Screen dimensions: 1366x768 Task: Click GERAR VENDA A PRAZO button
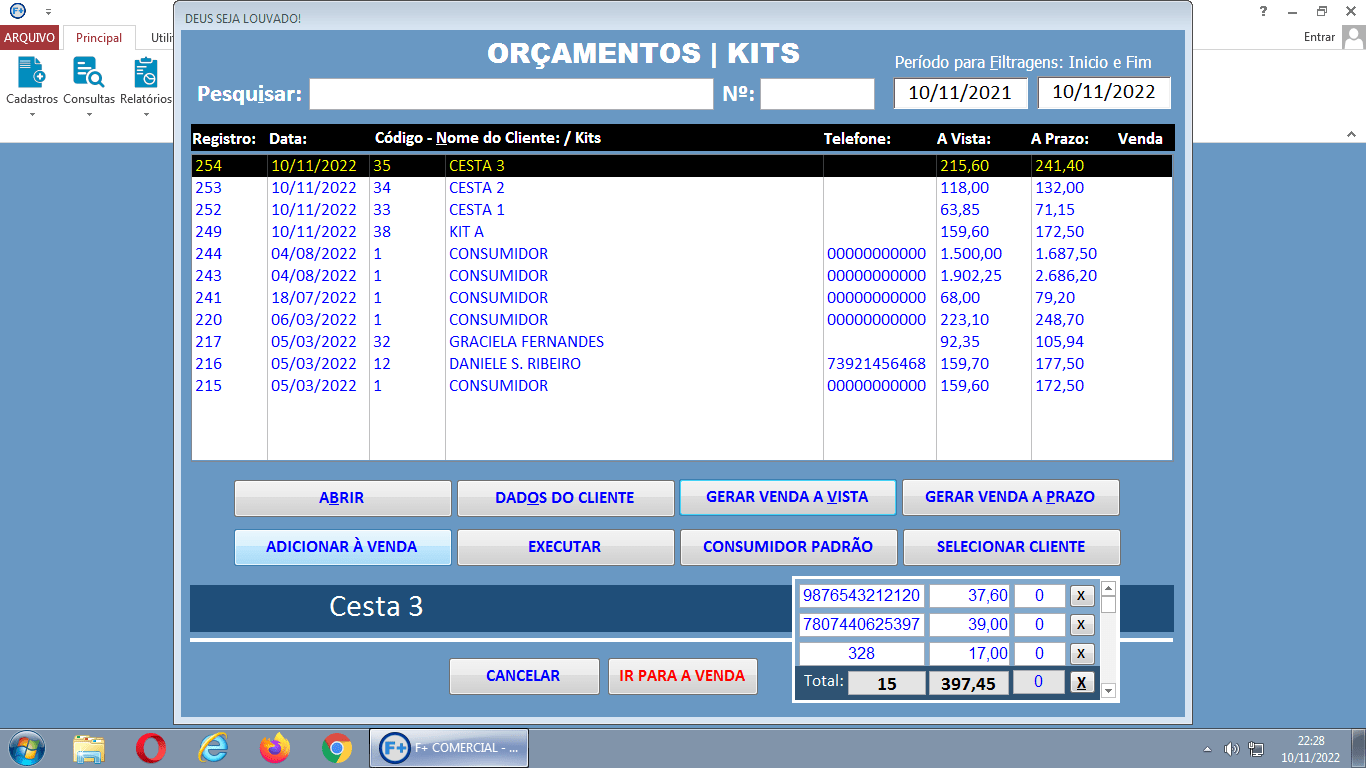click(x=1010, y=497)
